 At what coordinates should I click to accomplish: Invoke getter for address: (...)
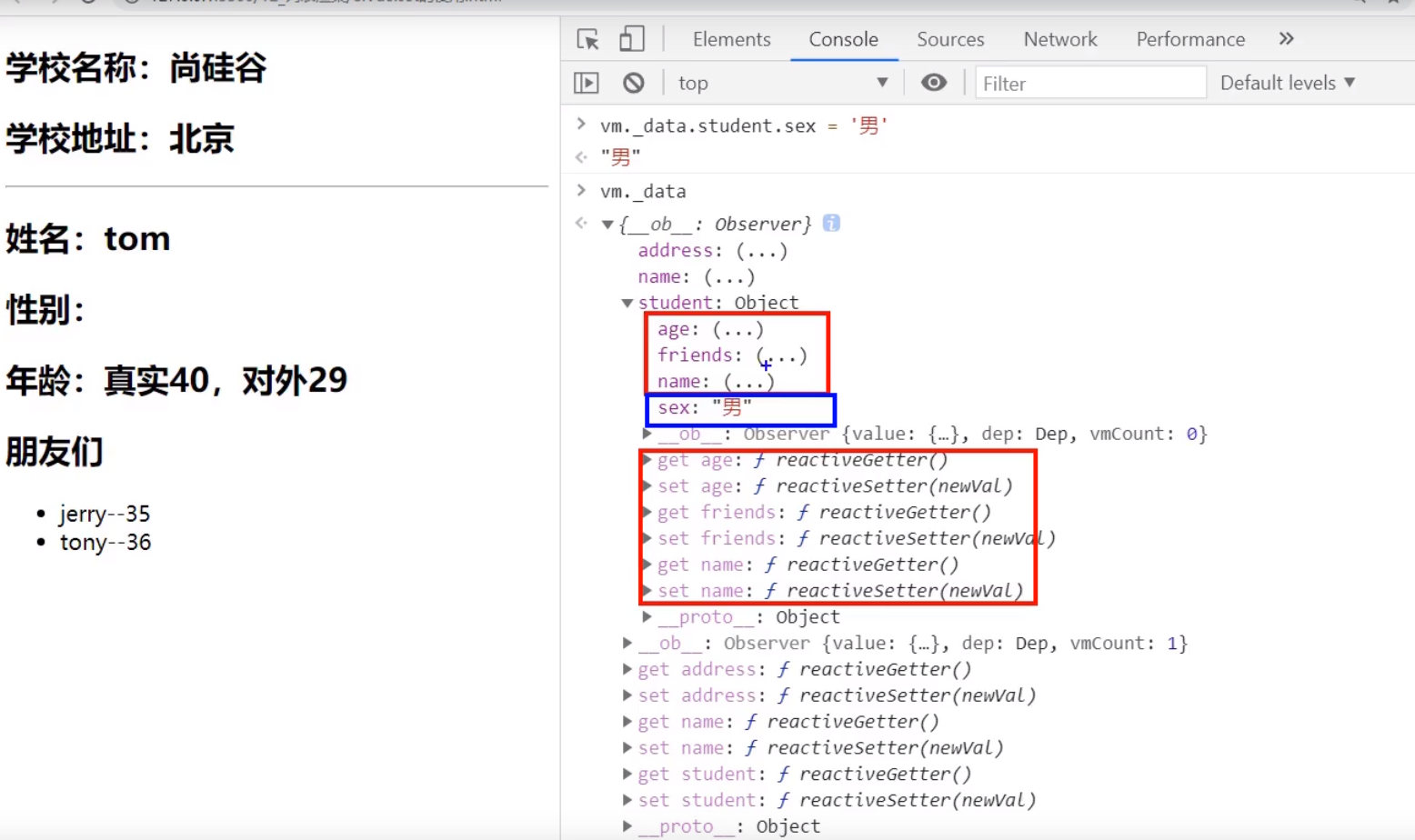[762, 251]
